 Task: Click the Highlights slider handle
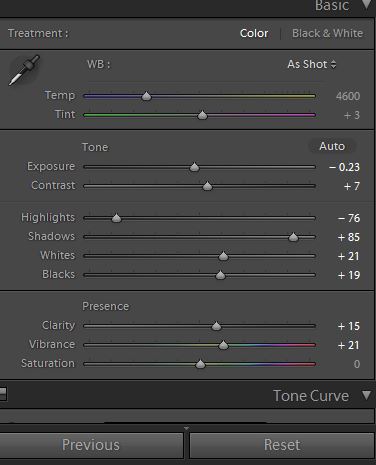pos(116,218)
